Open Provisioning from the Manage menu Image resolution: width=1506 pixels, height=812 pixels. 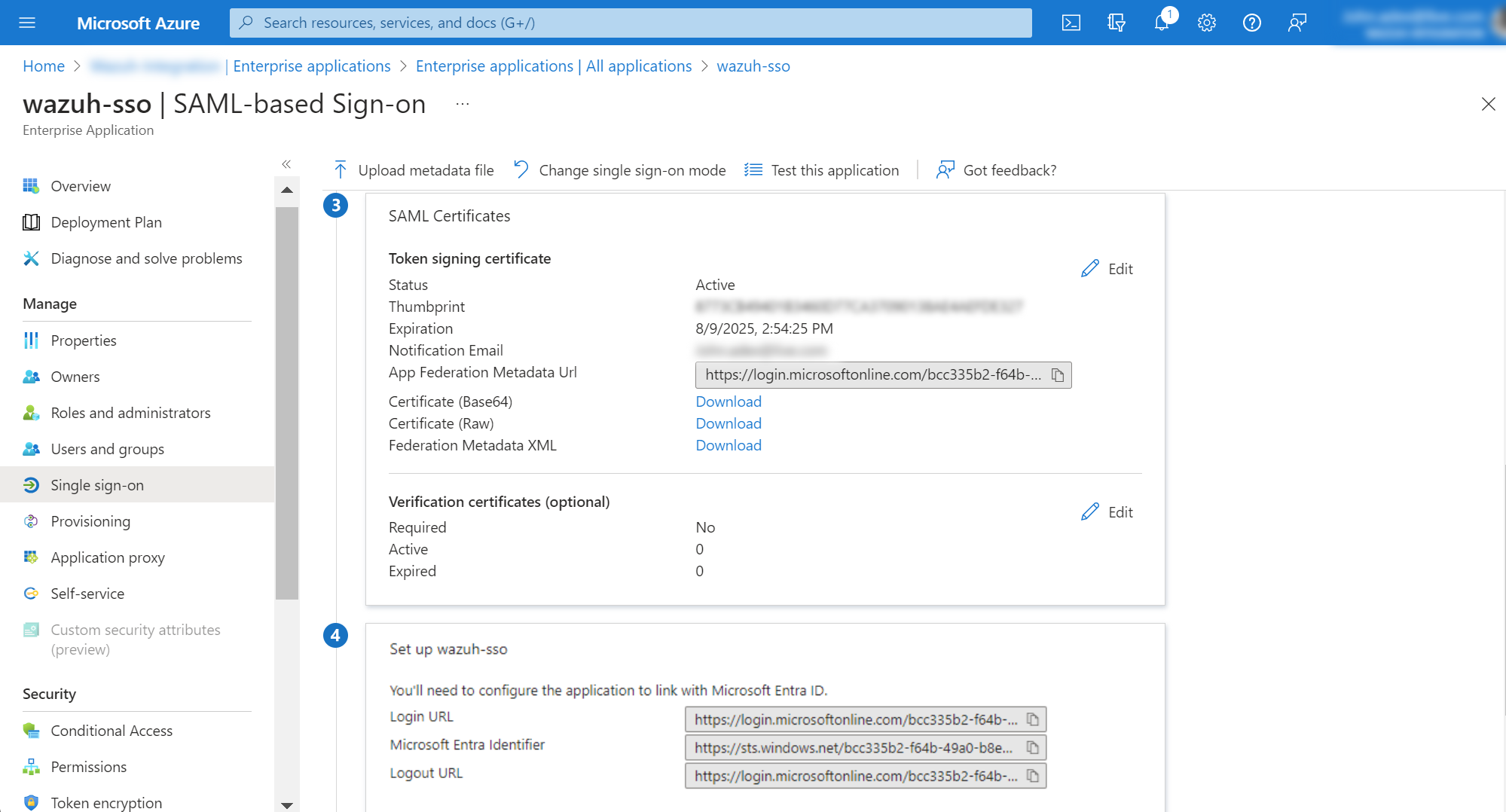[90, 521]
